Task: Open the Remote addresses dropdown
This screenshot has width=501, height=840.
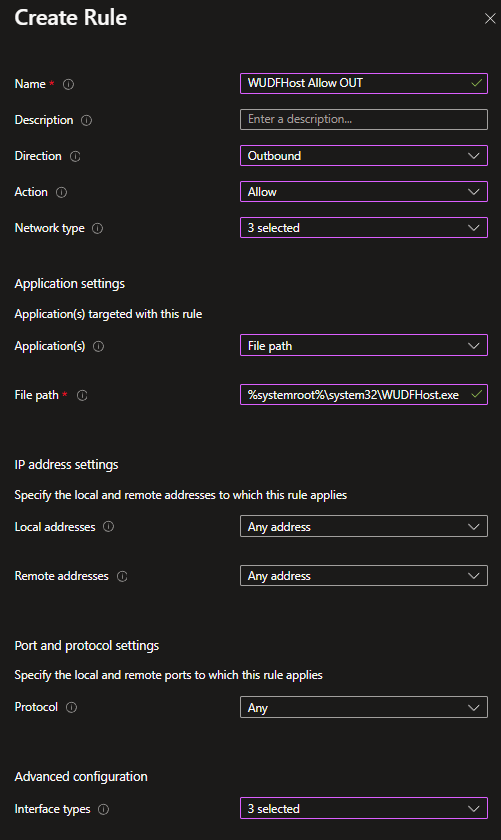Action: pos(364,576)
